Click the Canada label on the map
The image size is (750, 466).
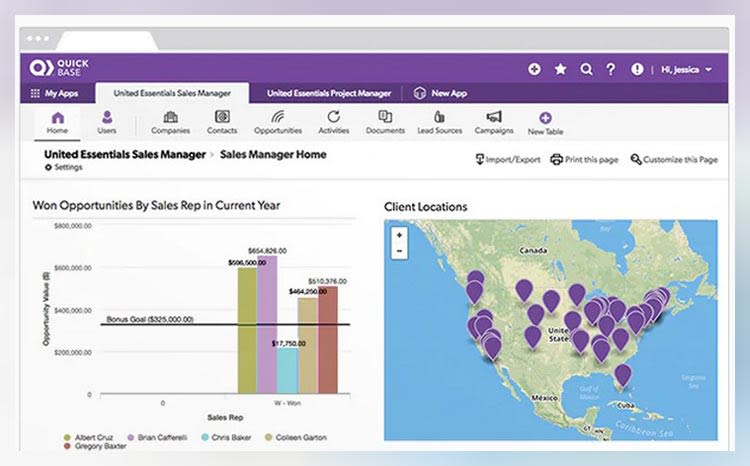tap(533, 251)
